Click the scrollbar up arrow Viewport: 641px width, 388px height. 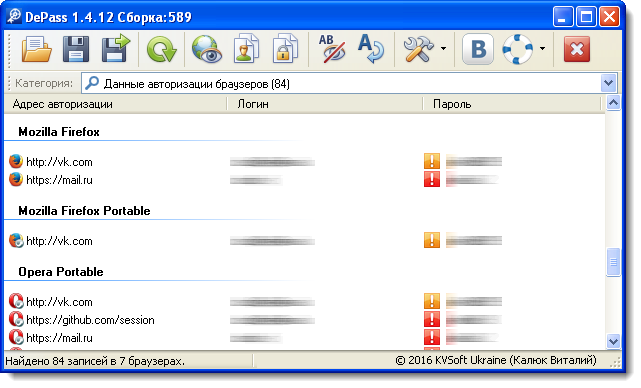[x=613, y=103]
